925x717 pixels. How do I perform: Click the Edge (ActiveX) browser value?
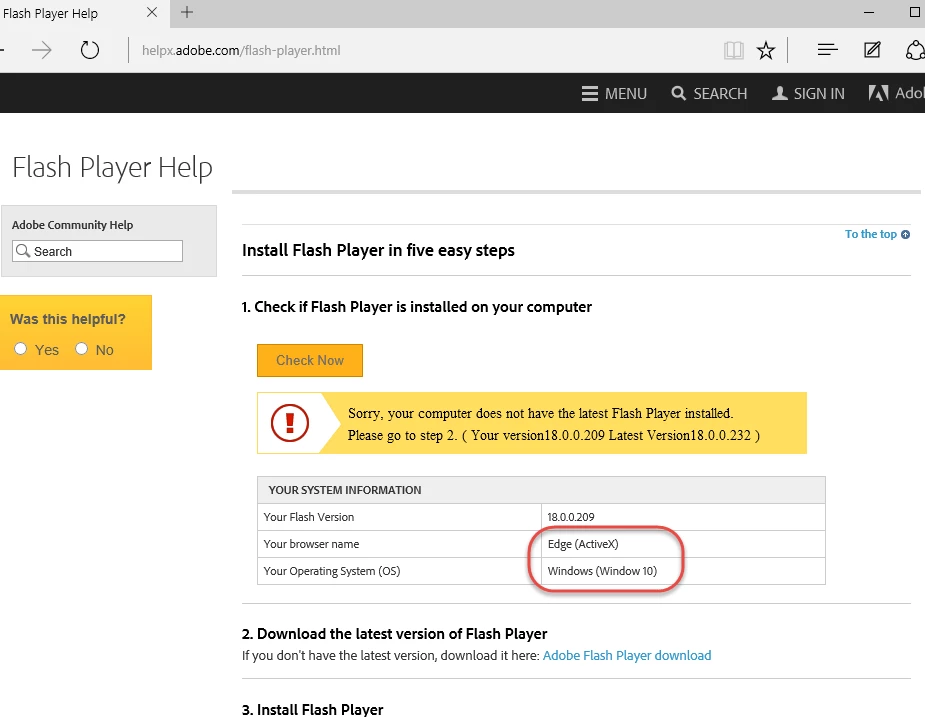[583, 544]
